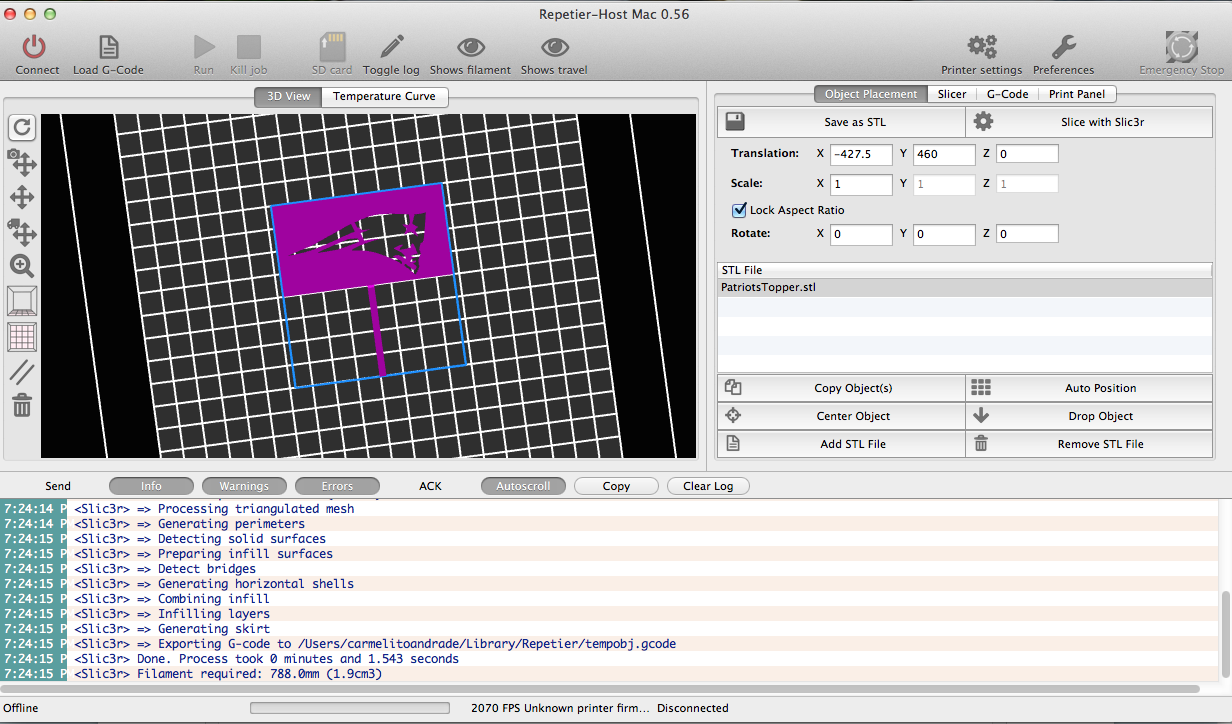
Task: Click the Rotate Z input field
Action: 1027,234
